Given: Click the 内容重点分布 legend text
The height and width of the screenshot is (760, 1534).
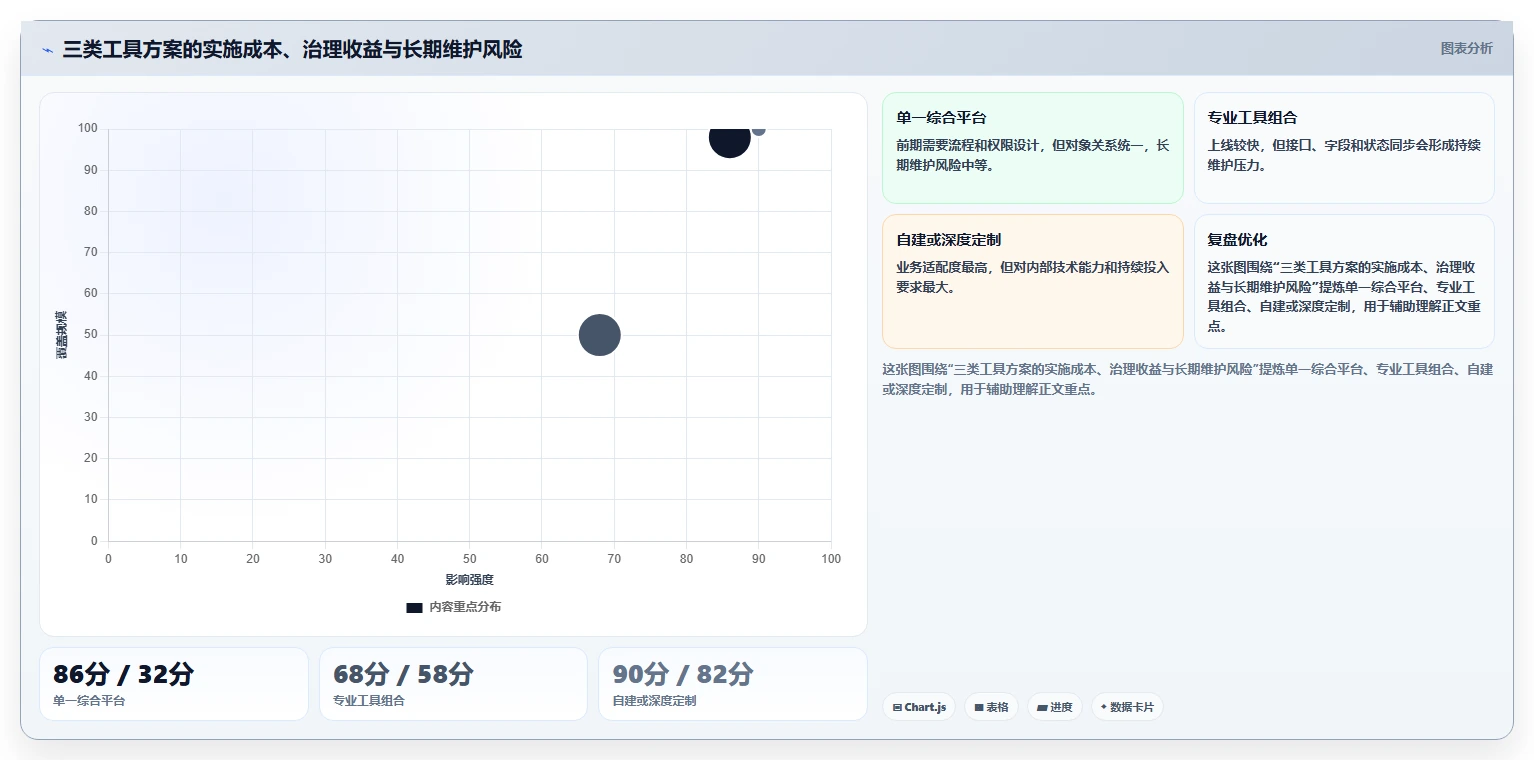Looking at the screenshot, I should tap(465, 607).
